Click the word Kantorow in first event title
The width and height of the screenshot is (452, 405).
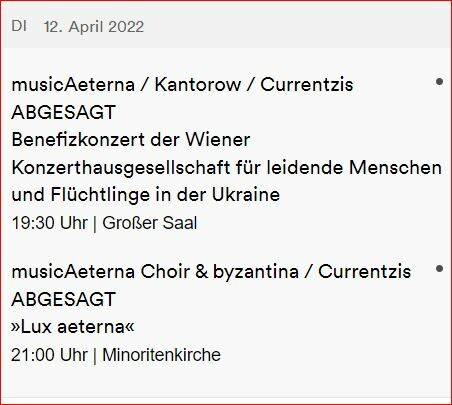pos(198,84)
